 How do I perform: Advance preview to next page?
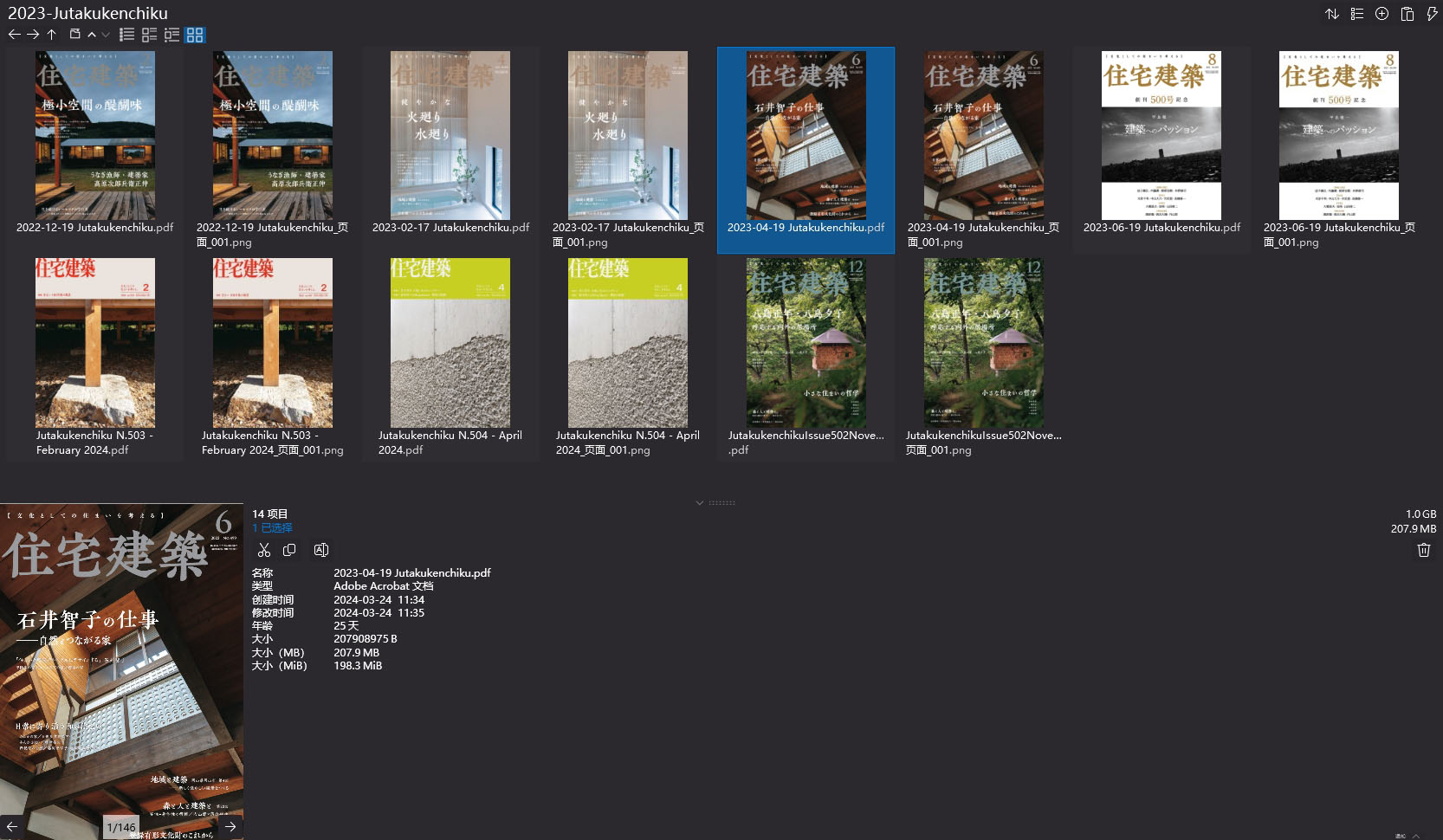pos(230,826)
